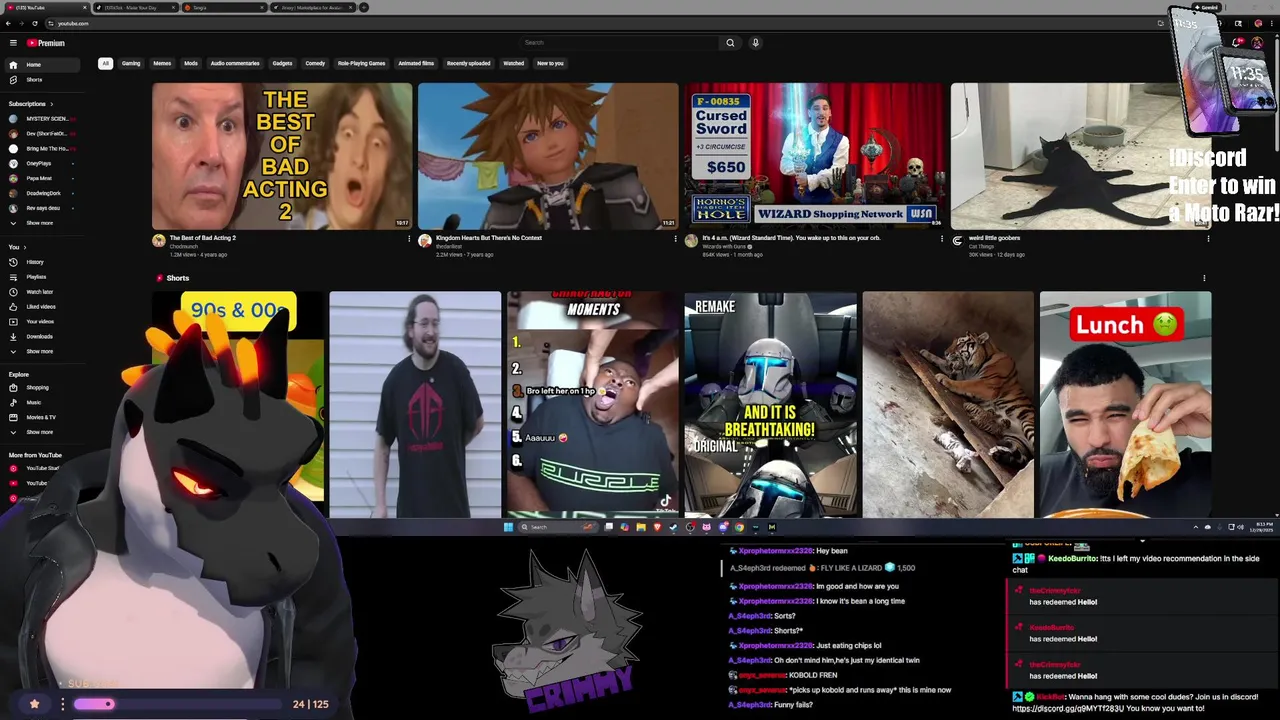Switch to the TikTok browser tab
Viewport: 1280px width, 720px height.
tap(134, 7)
